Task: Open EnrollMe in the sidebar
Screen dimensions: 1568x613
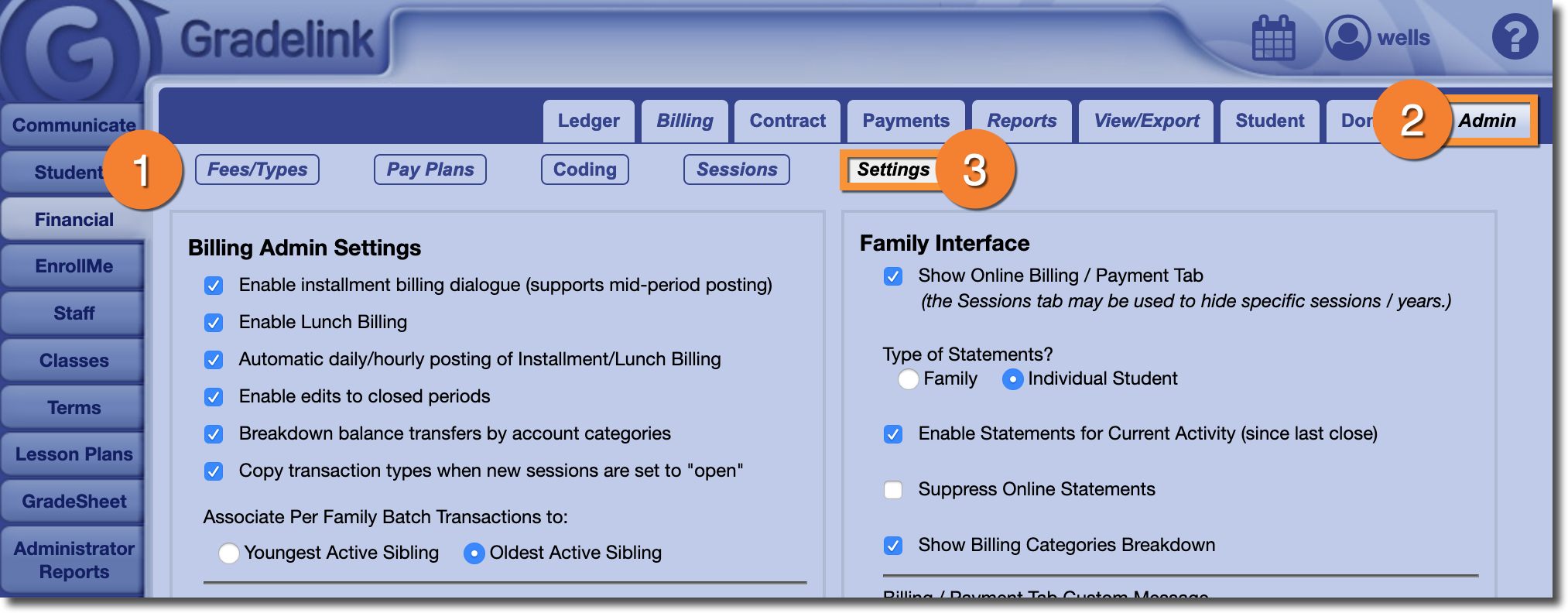Action: 74,266
